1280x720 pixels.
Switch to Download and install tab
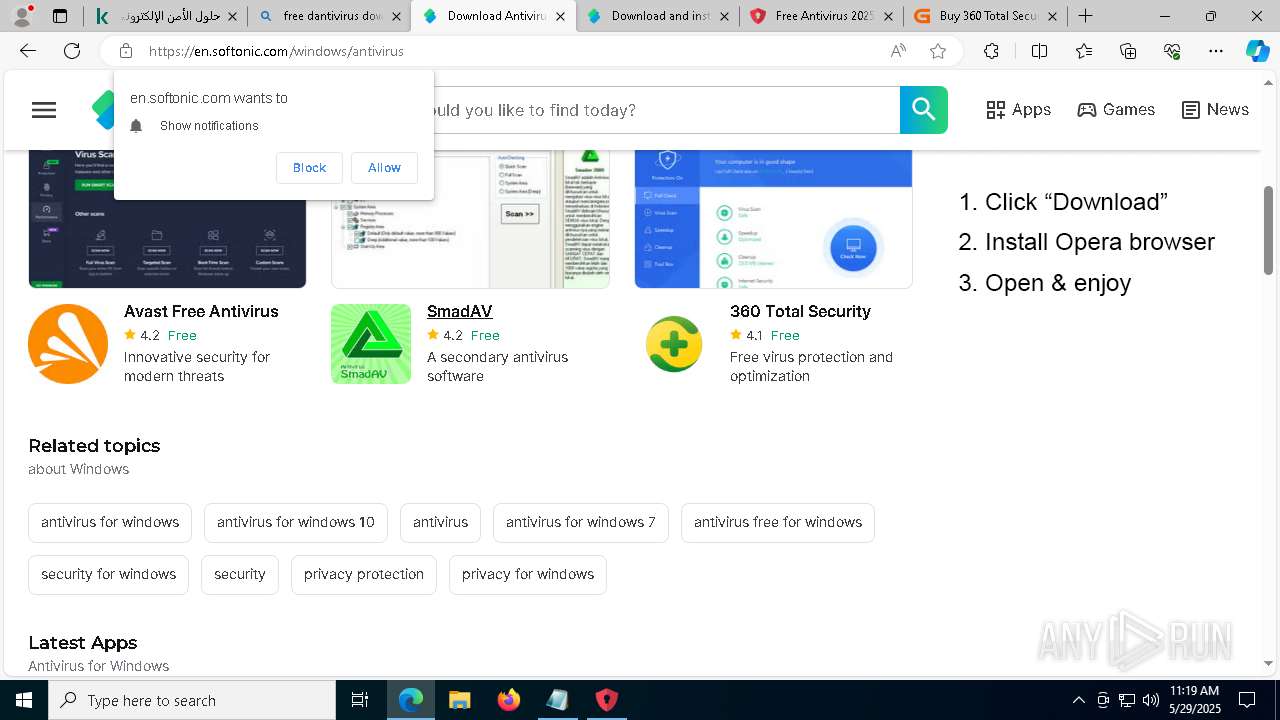click(657, 16)
